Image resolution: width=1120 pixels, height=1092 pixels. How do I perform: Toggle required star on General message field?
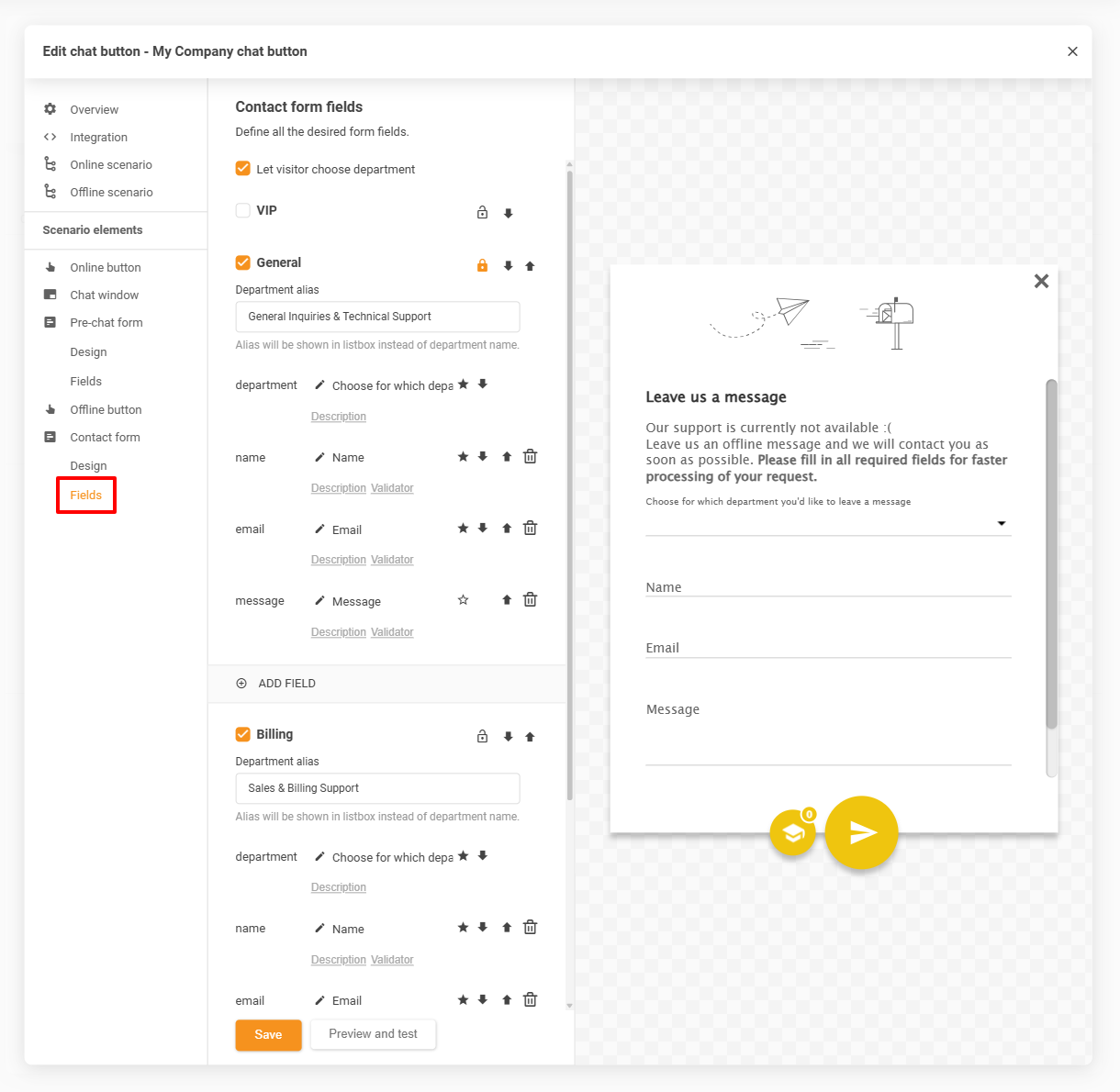463,600
